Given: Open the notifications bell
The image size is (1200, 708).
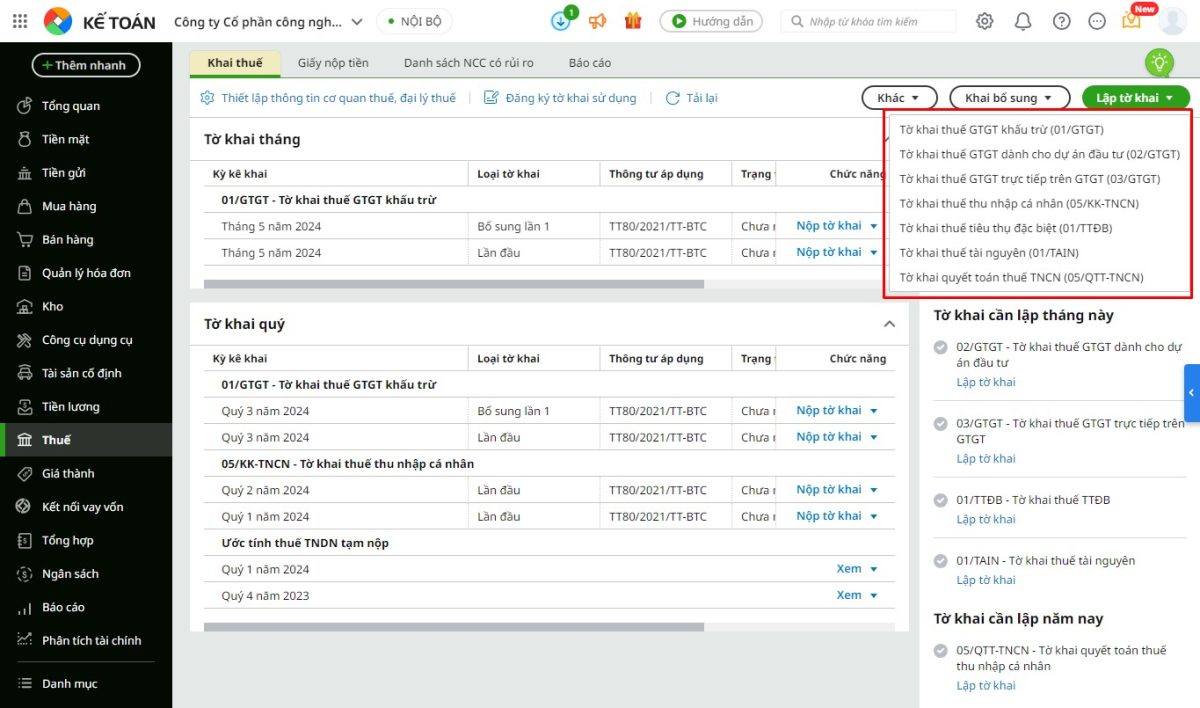Looking at the screenshot, I should point(1023,21).
